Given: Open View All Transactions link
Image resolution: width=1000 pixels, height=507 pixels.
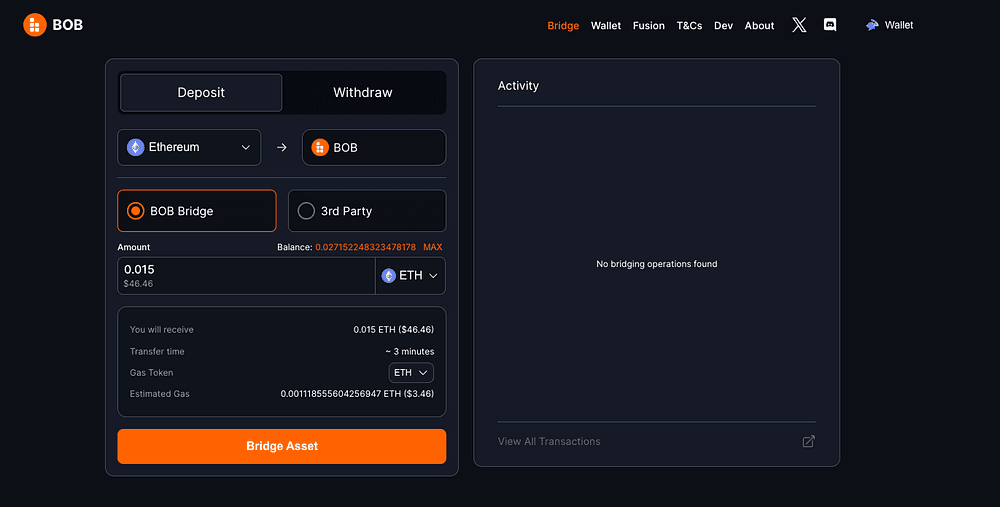Looking at the screenshot, I should [549, 441].
